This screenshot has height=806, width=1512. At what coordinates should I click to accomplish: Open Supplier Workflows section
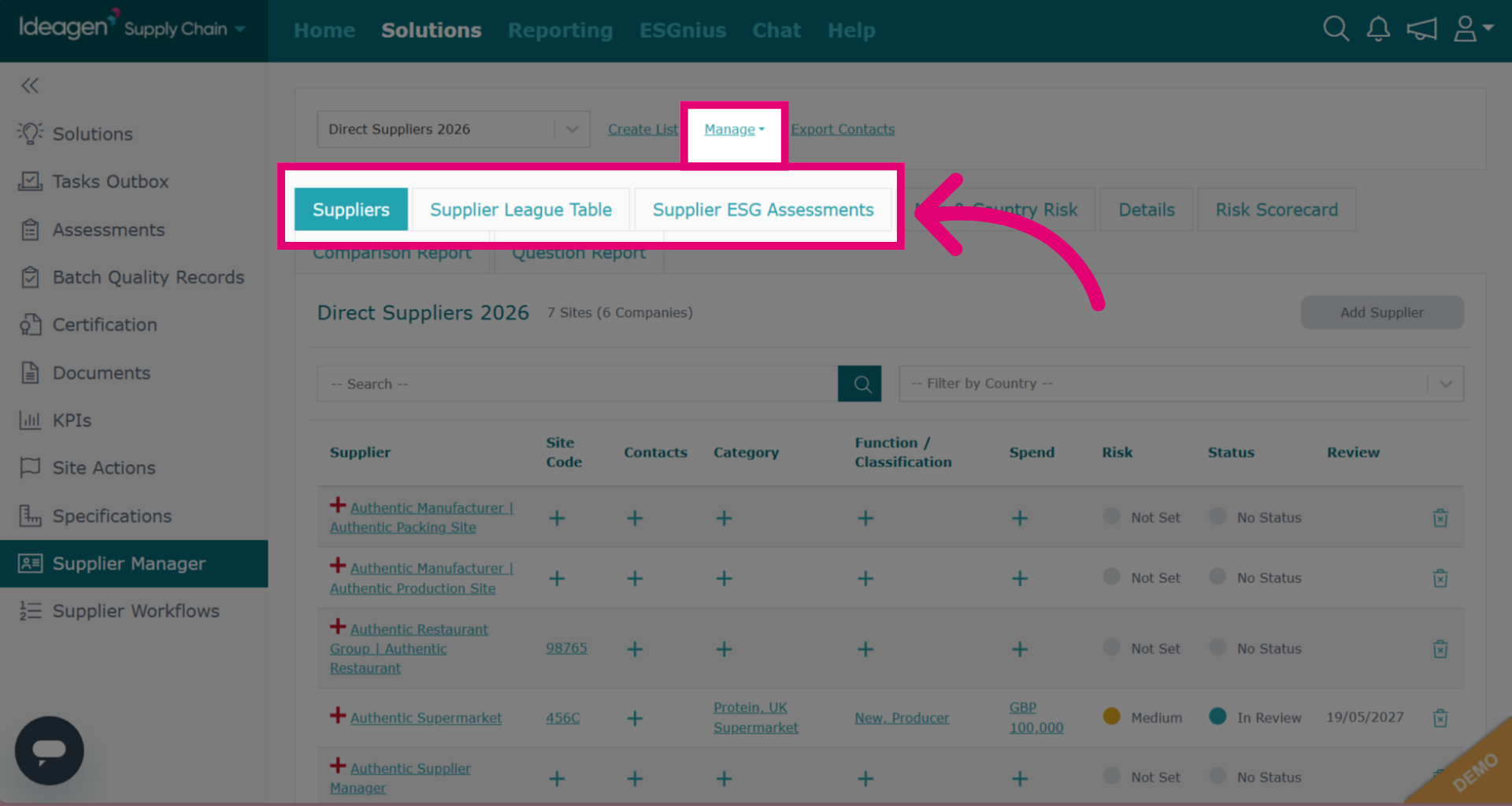pos(134,611)
